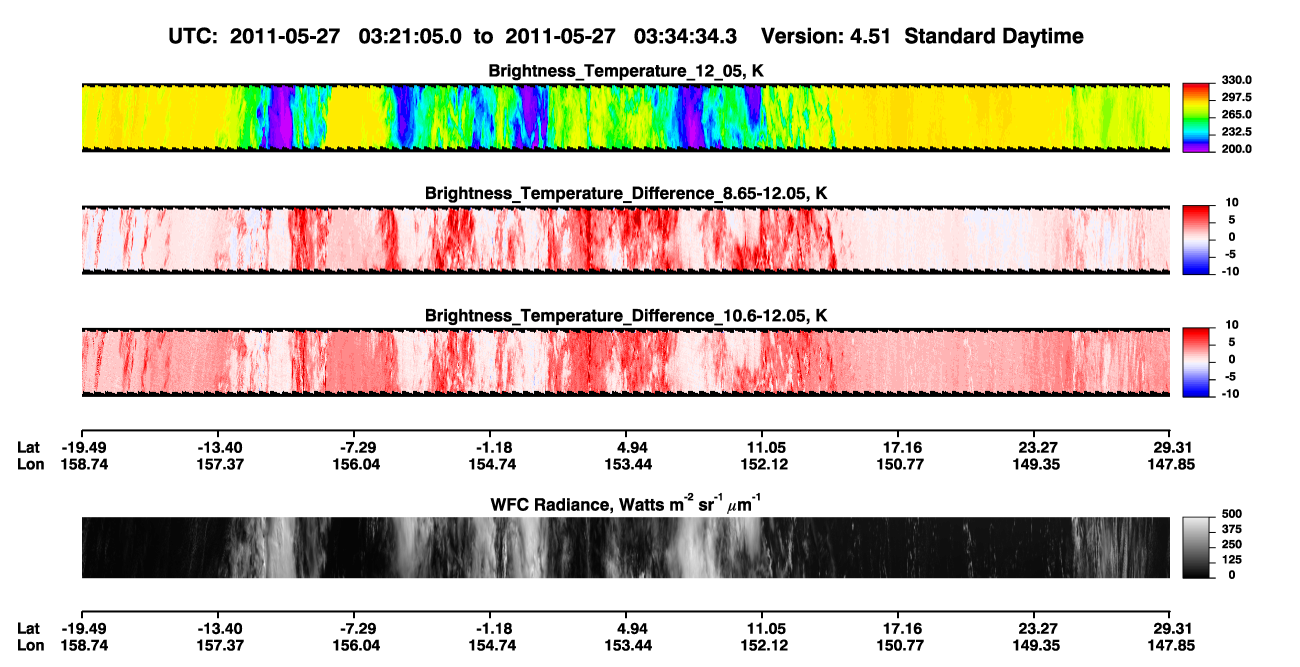Click the 'Brightness_Temperature_Difference_8.65-12.05, K' title

coord(626,193)
